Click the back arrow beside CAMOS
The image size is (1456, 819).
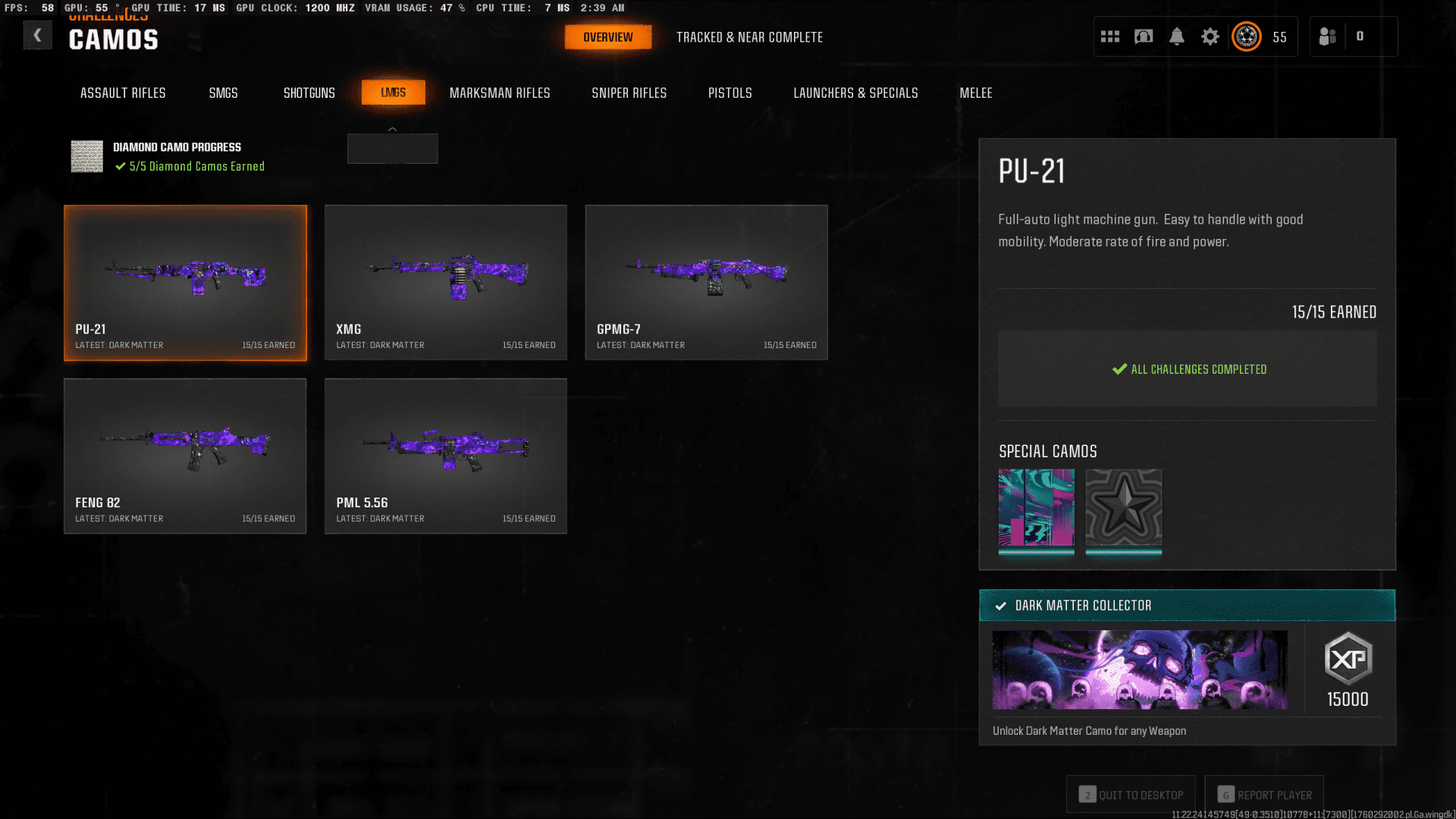coord(37,35)
